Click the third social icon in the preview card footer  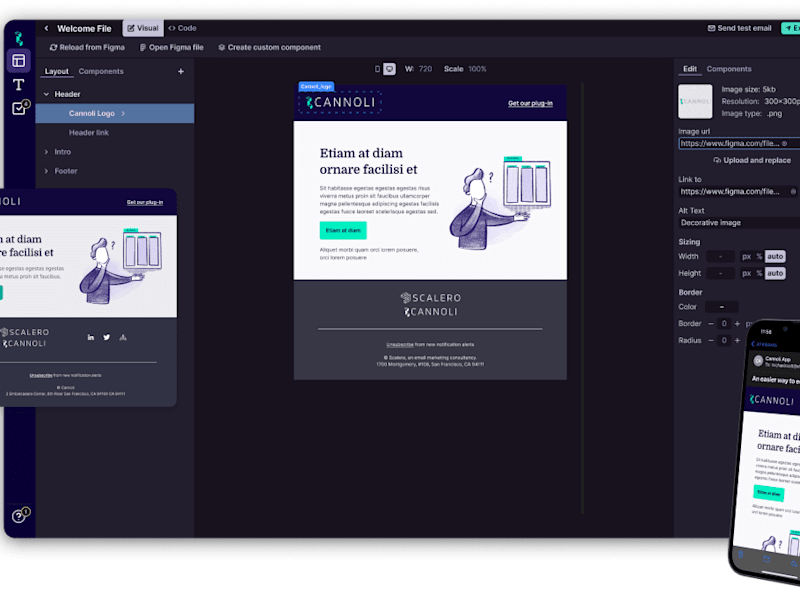123,337
